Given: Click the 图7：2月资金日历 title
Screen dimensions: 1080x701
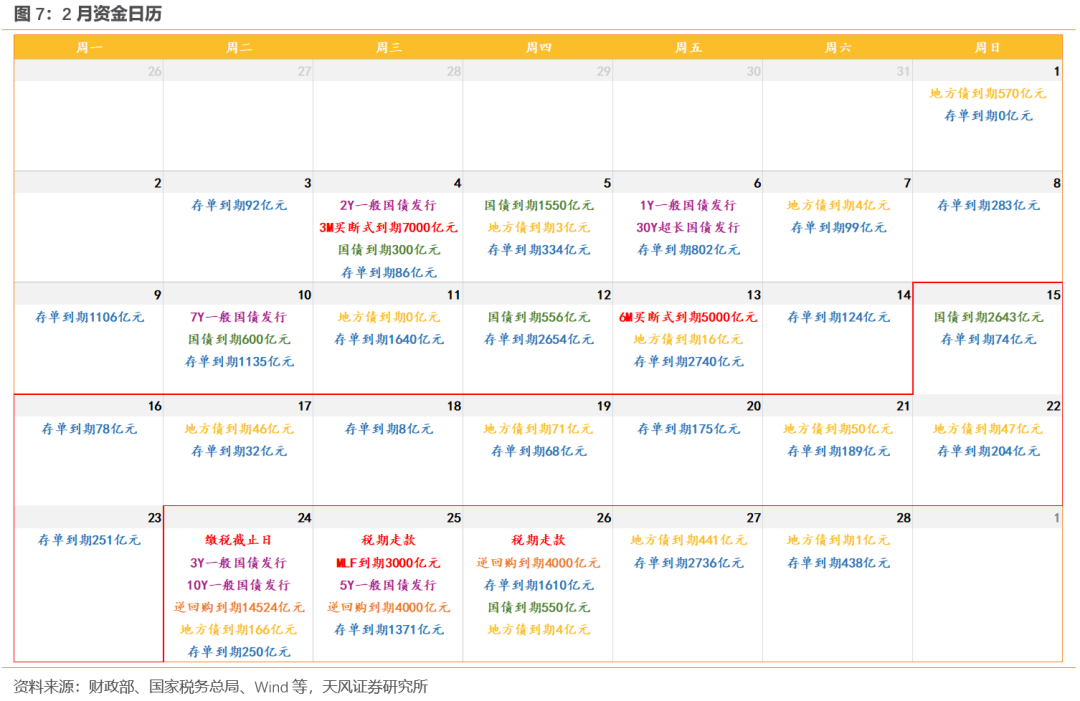Looking at the screenshot, I should 88,14.
